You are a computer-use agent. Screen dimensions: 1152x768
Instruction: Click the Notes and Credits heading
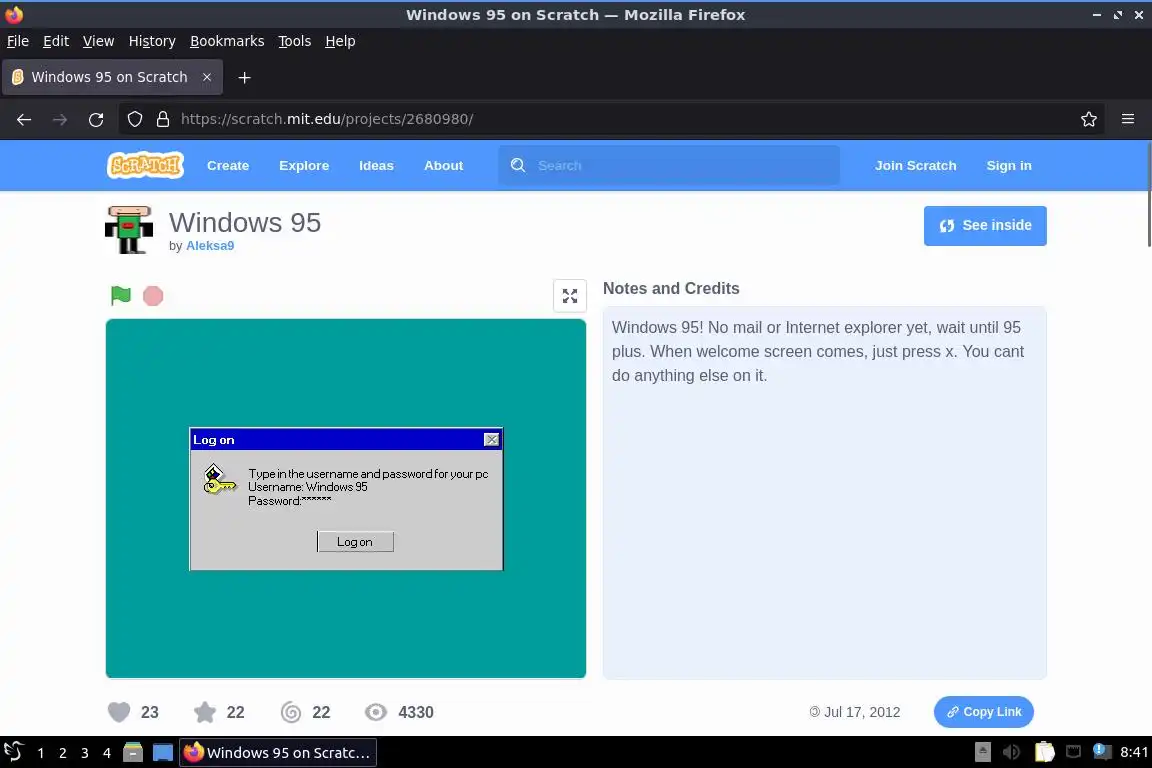click(671, 288)
